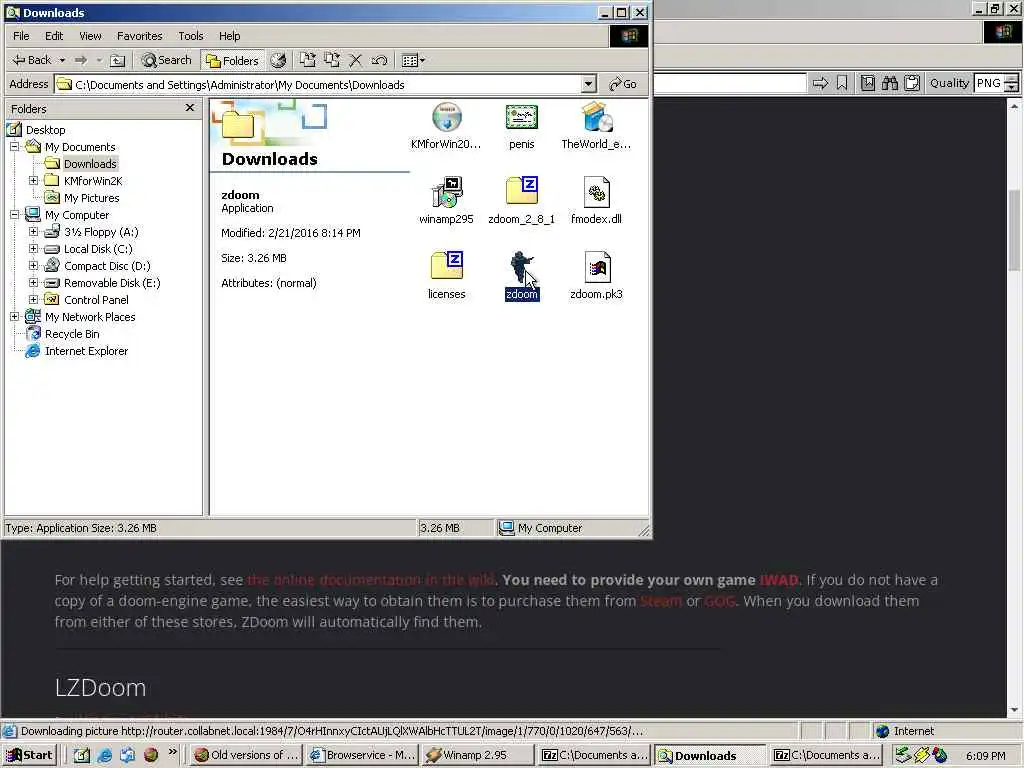Open the Search pane
Screen dimensions: 1024x768
167,60
